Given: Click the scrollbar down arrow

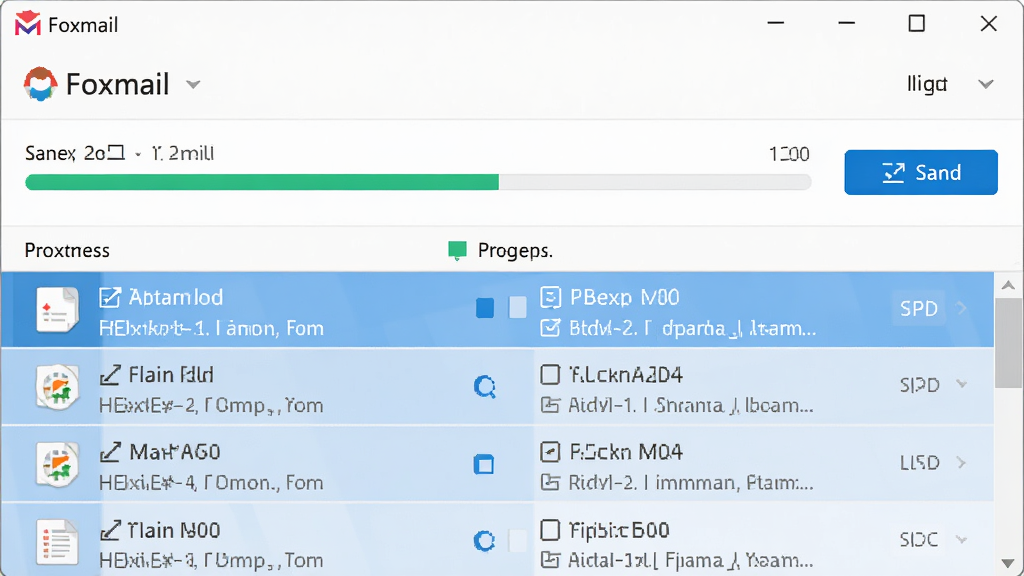Looking at the screenshot, I should (1008, 564).
